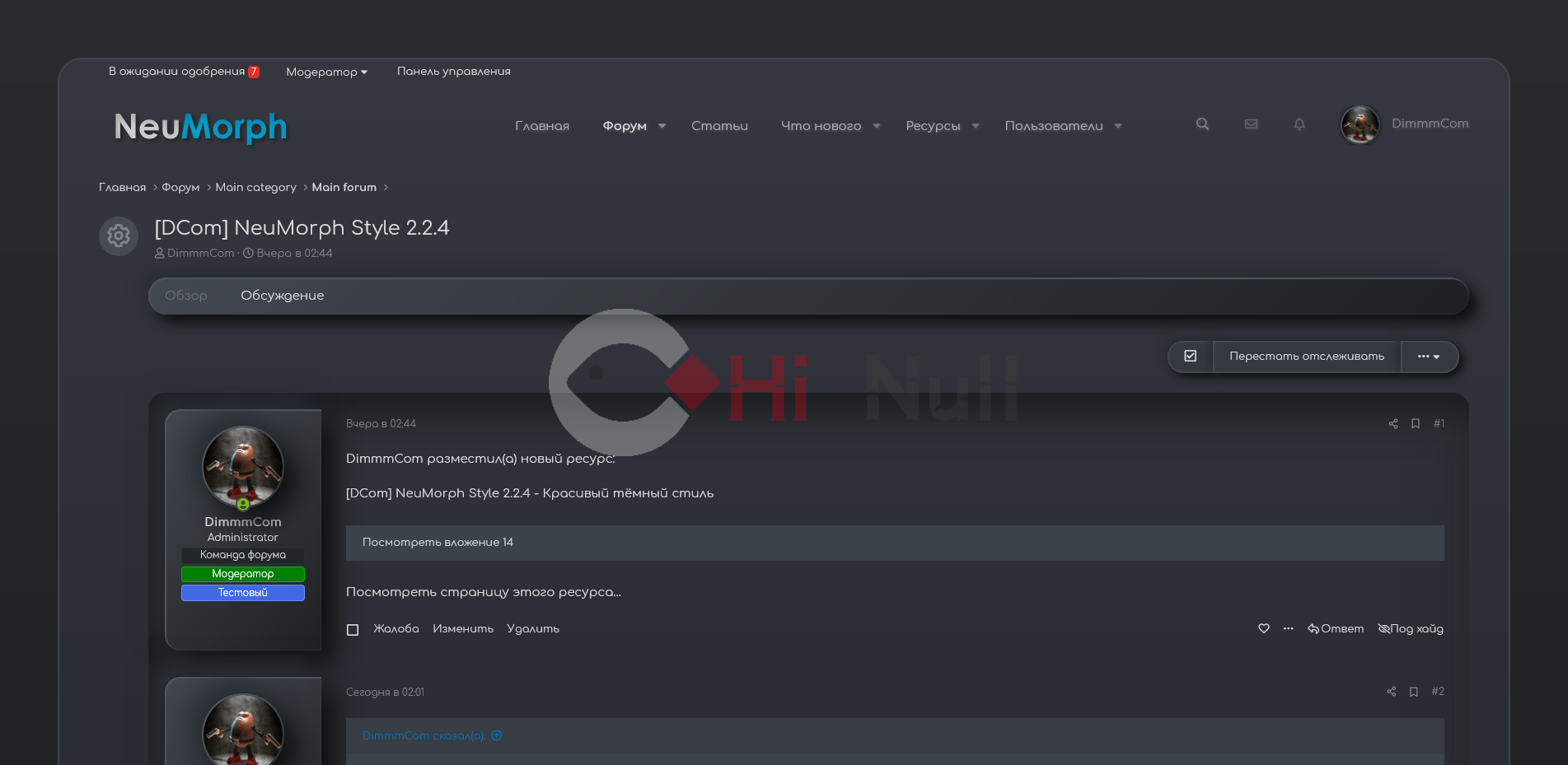Viewport: 1568px width, 765px height.
Task: Open post number #1 permalink
Action: point(1439,424)
